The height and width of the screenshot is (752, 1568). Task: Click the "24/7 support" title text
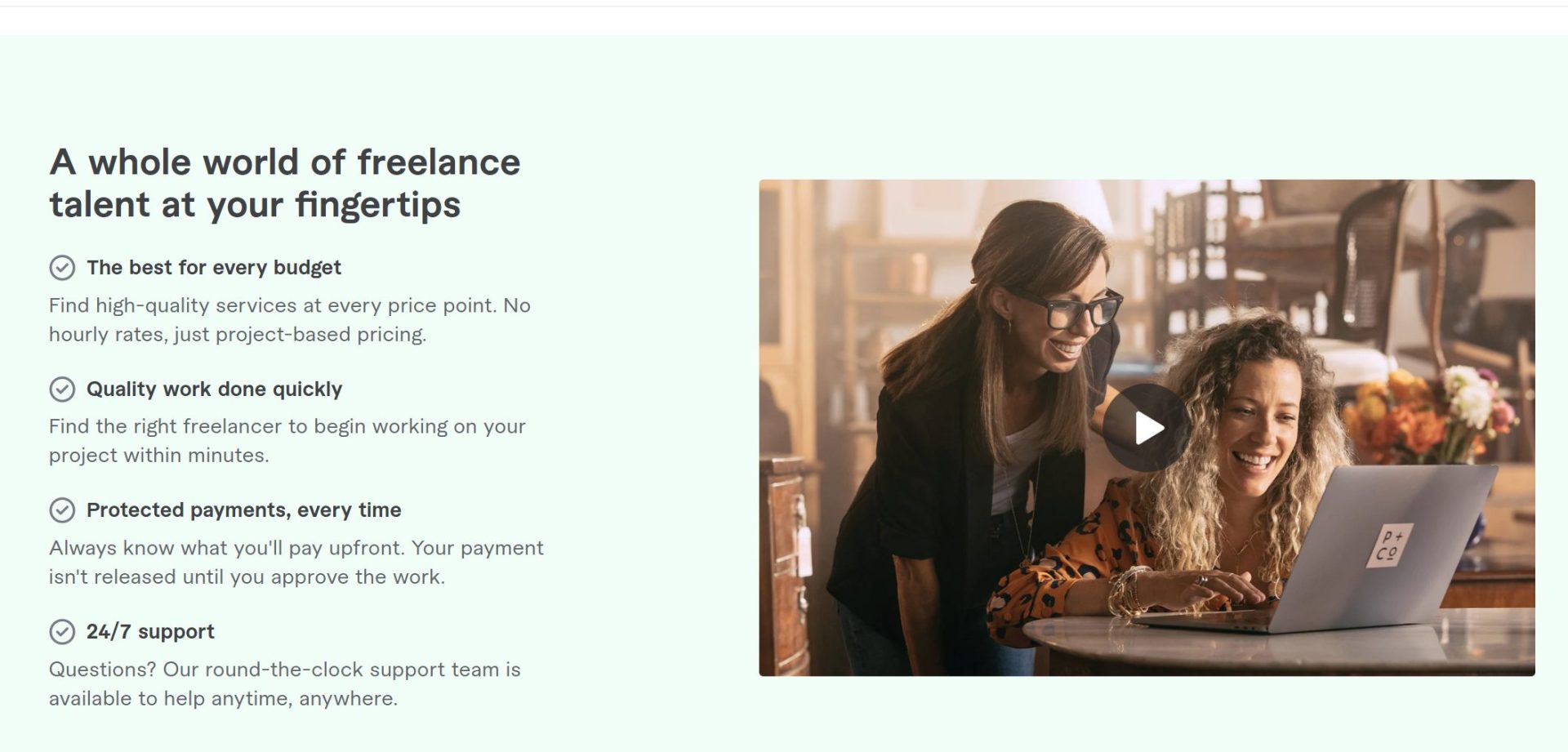[150, 632]
